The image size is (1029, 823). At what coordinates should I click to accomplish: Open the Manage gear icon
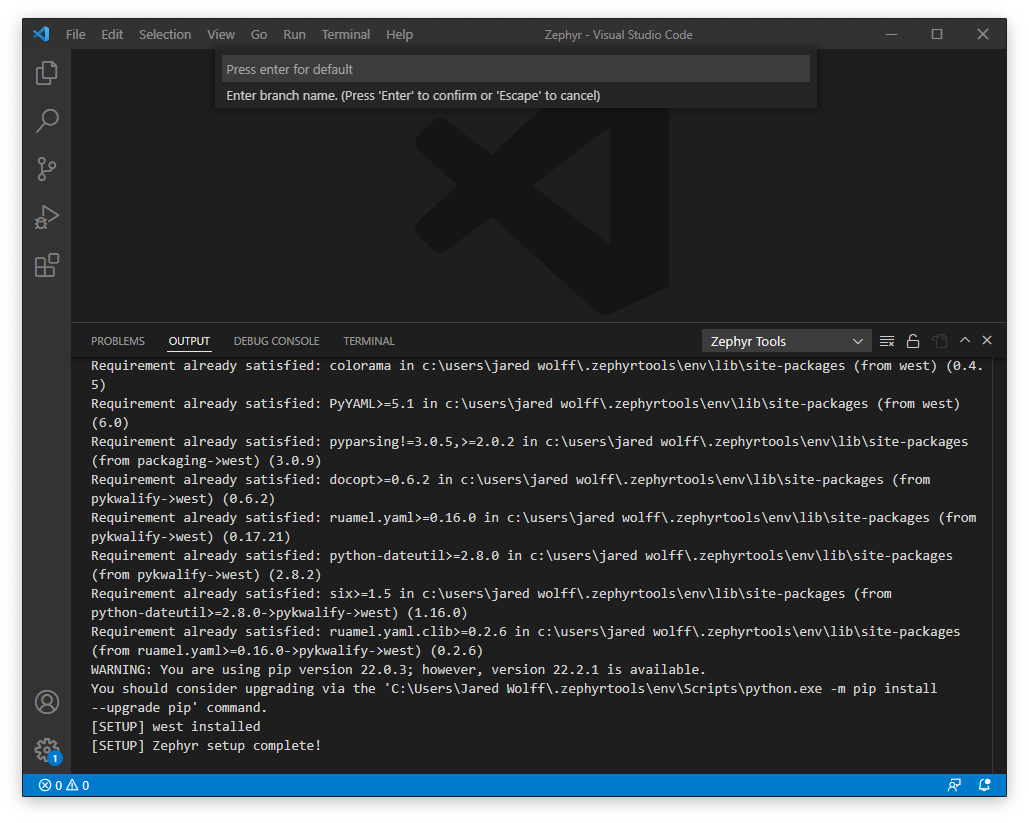point(47,749)
